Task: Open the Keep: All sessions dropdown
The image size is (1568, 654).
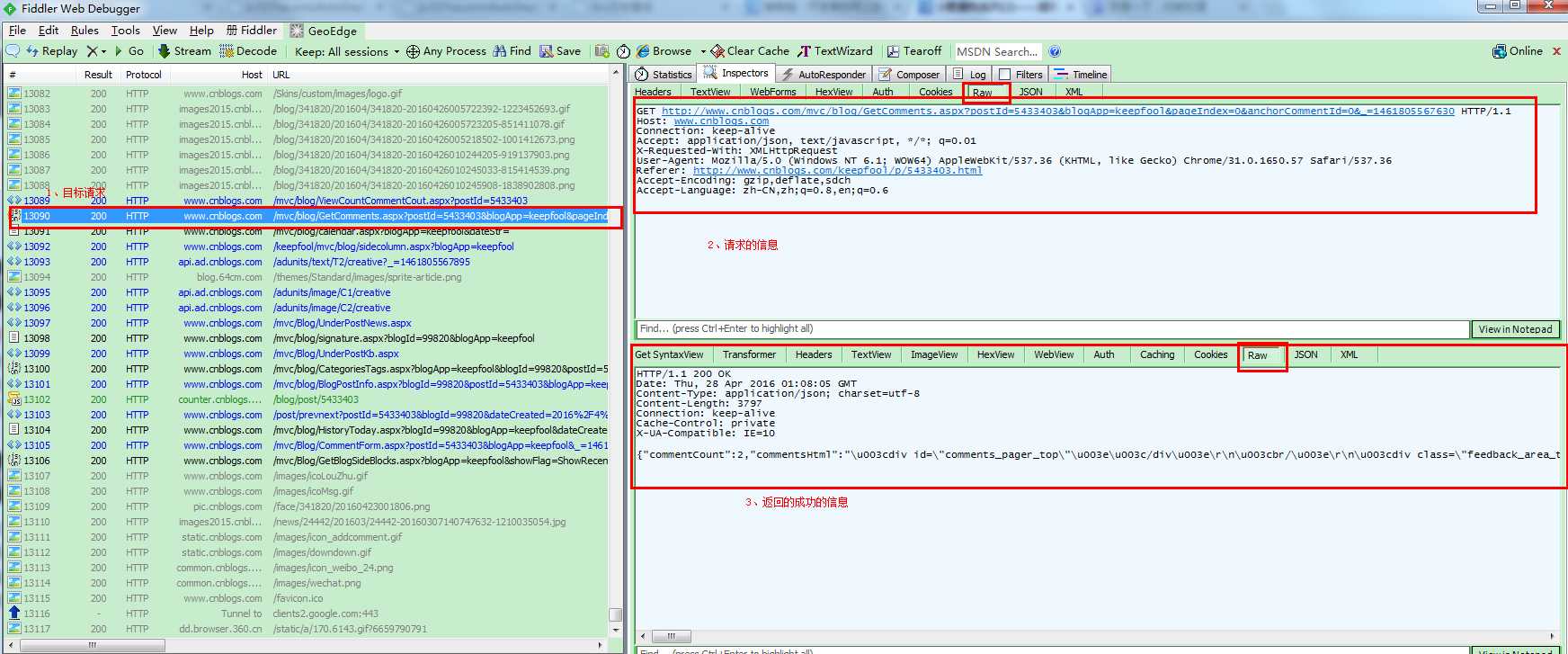Action: (347, 52)
